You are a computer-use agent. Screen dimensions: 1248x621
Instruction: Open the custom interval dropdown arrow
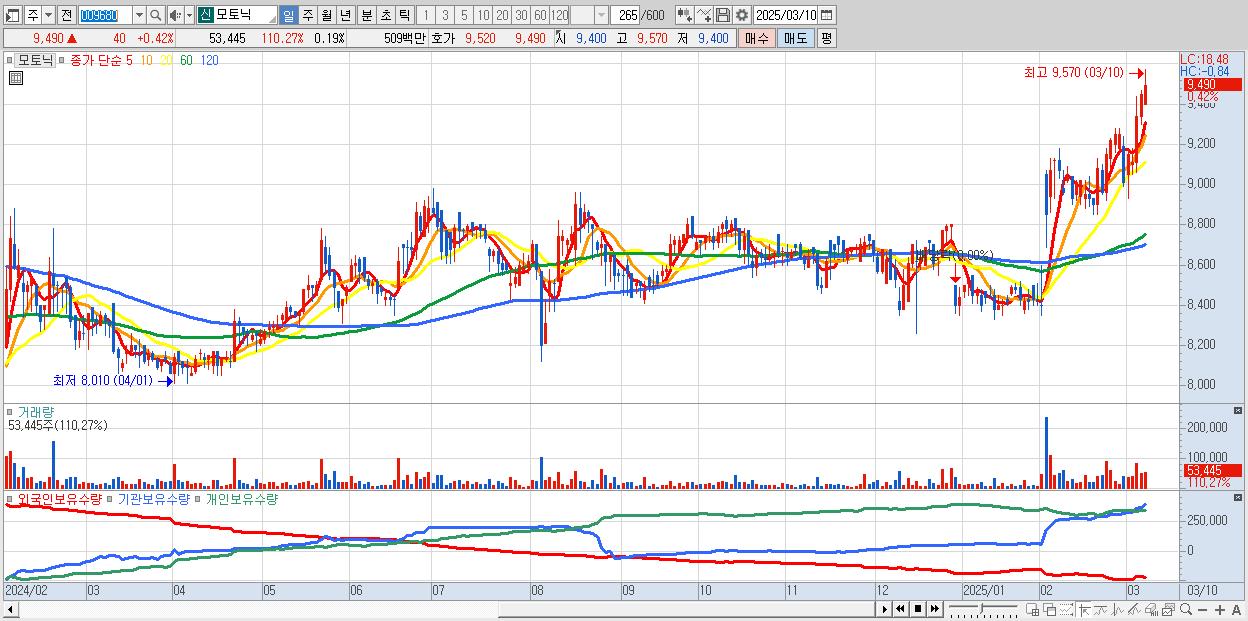(x=601, y=15)
